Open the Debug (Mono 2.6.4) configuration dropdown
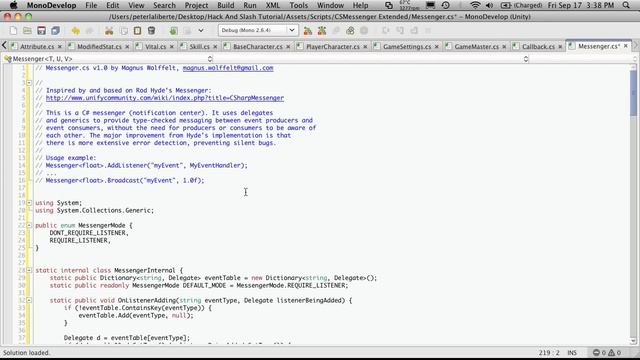This screenshot has width=640, height=360. coord(258,31)
